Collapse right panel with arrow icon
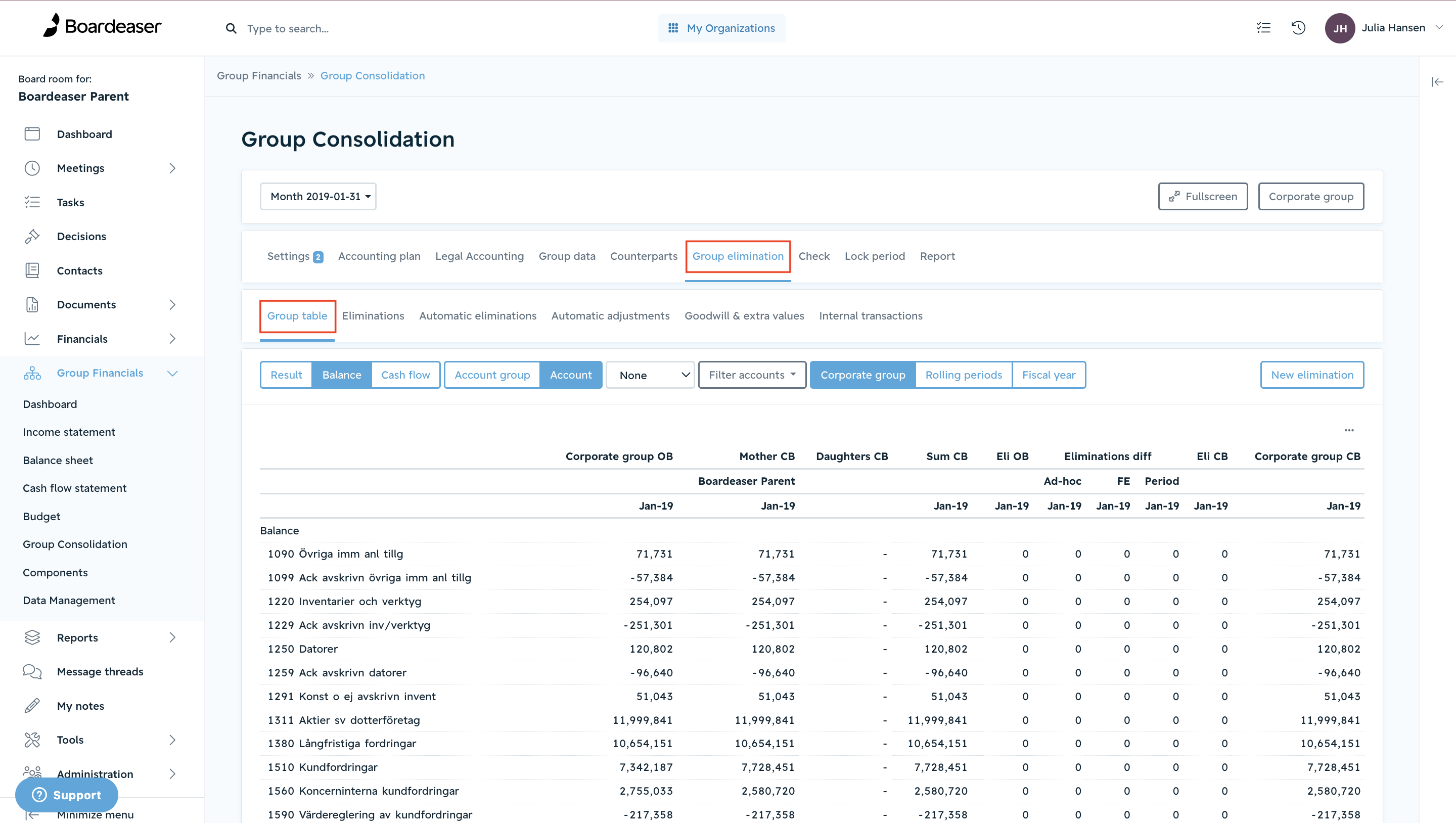This screenshot has height=823, width=1456. coord(1437,82)
